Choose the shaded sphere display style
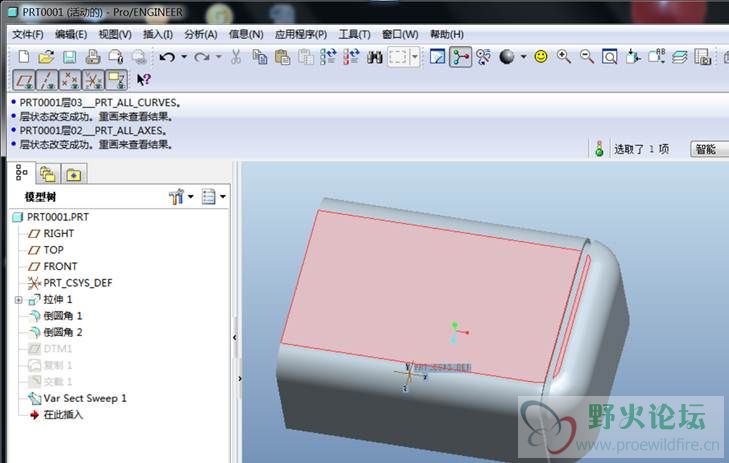The height and width of the screenshot is (463, 729). (507, 57)
